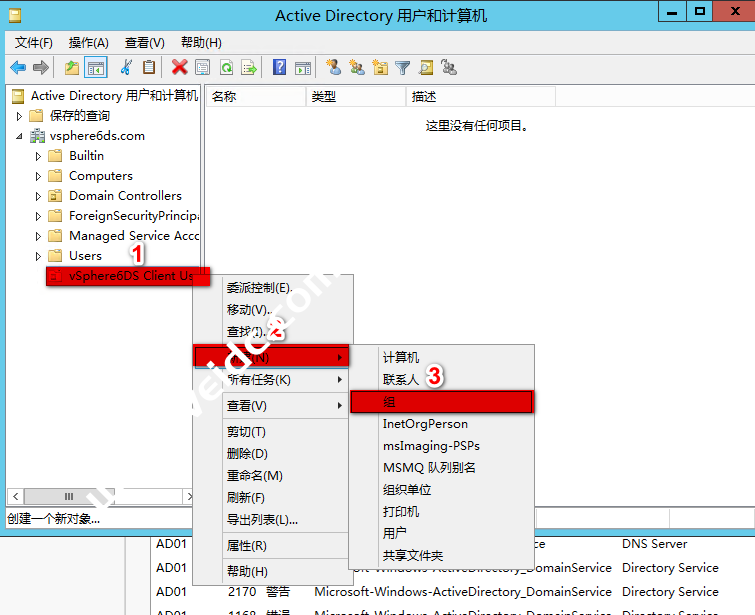Click the up one level folder icon
The image size is (755, 615).
72,67
